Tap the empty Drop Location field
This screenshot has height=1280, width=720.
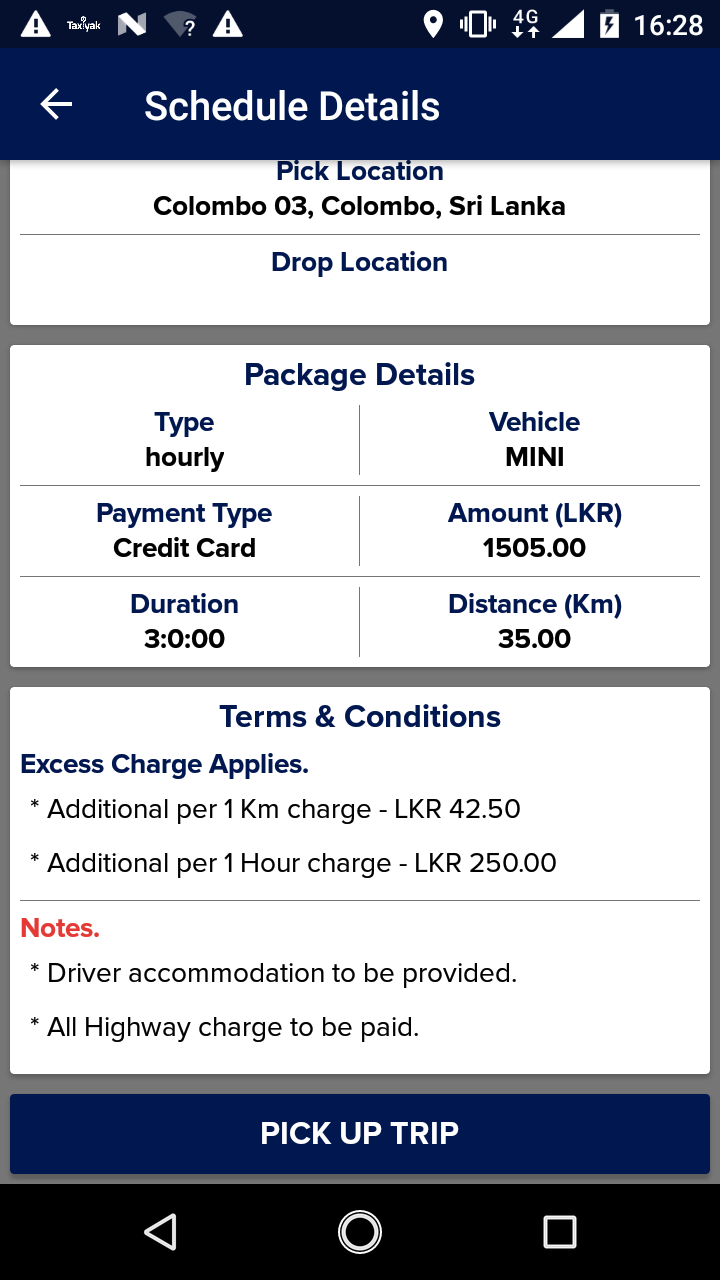tap(359, 297)
